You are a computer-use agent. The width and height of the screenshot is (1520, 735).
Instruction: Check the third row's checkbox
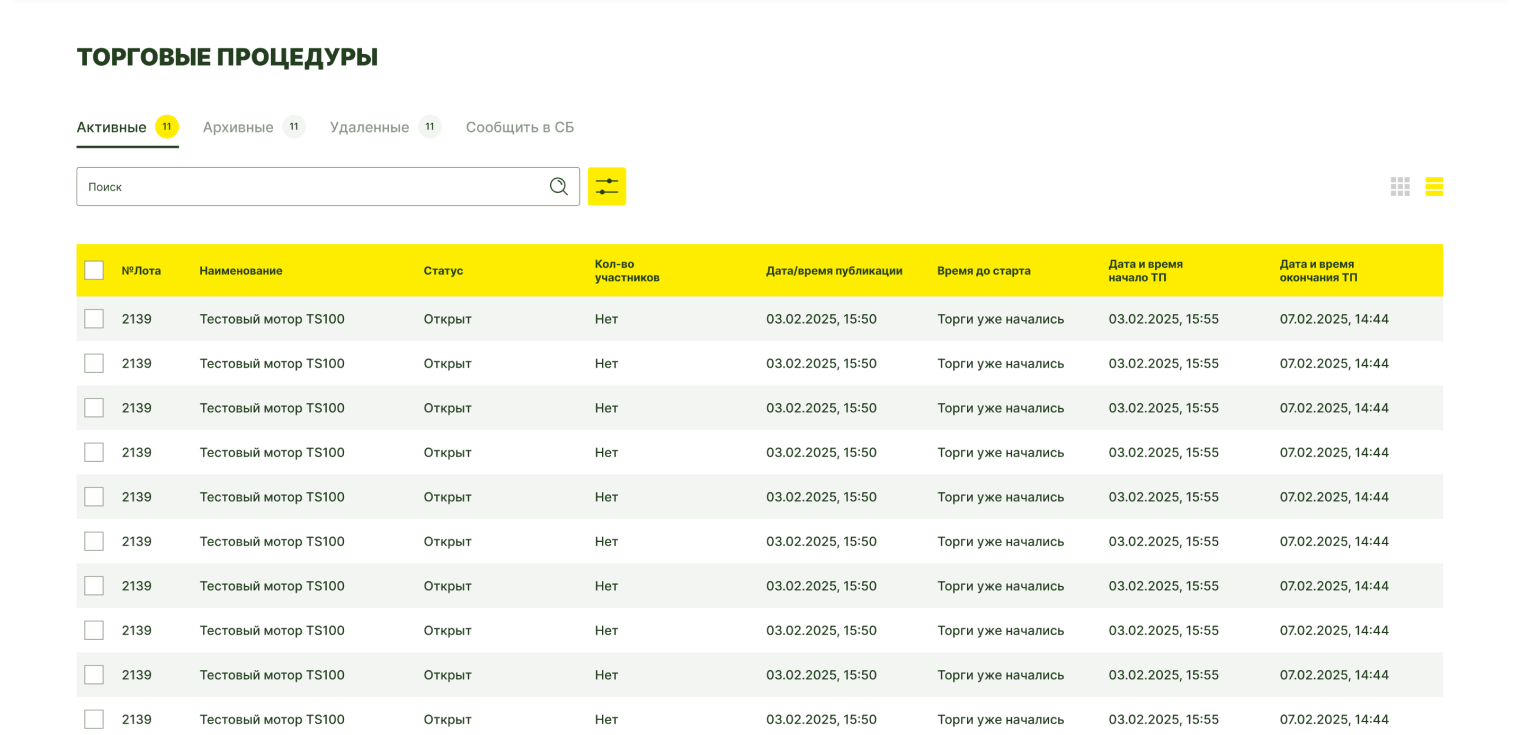tap(94, 408)
